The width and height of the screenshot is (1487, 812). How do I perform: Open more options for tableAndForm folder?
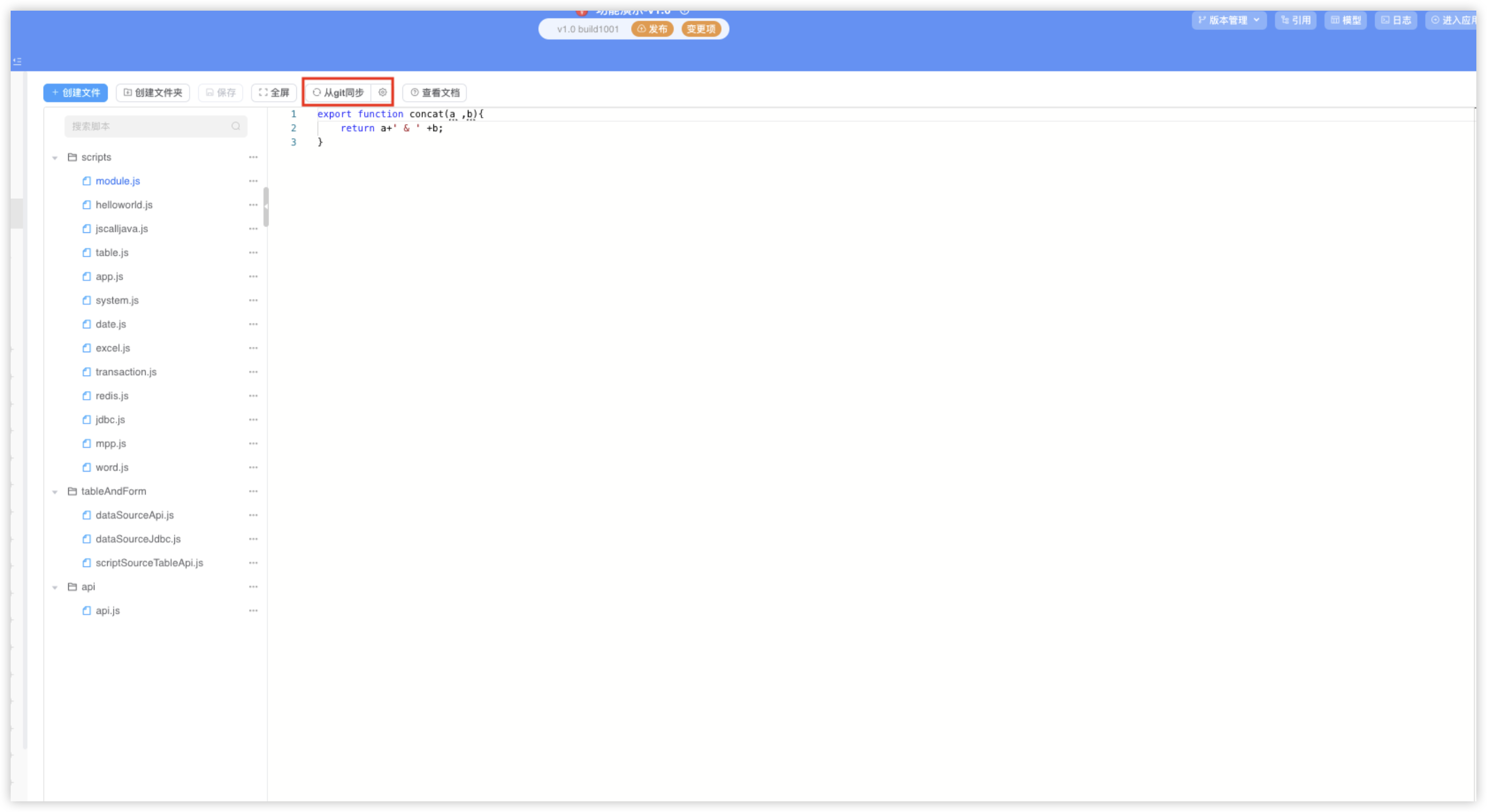pyautogui.click(x=253, y=491)
